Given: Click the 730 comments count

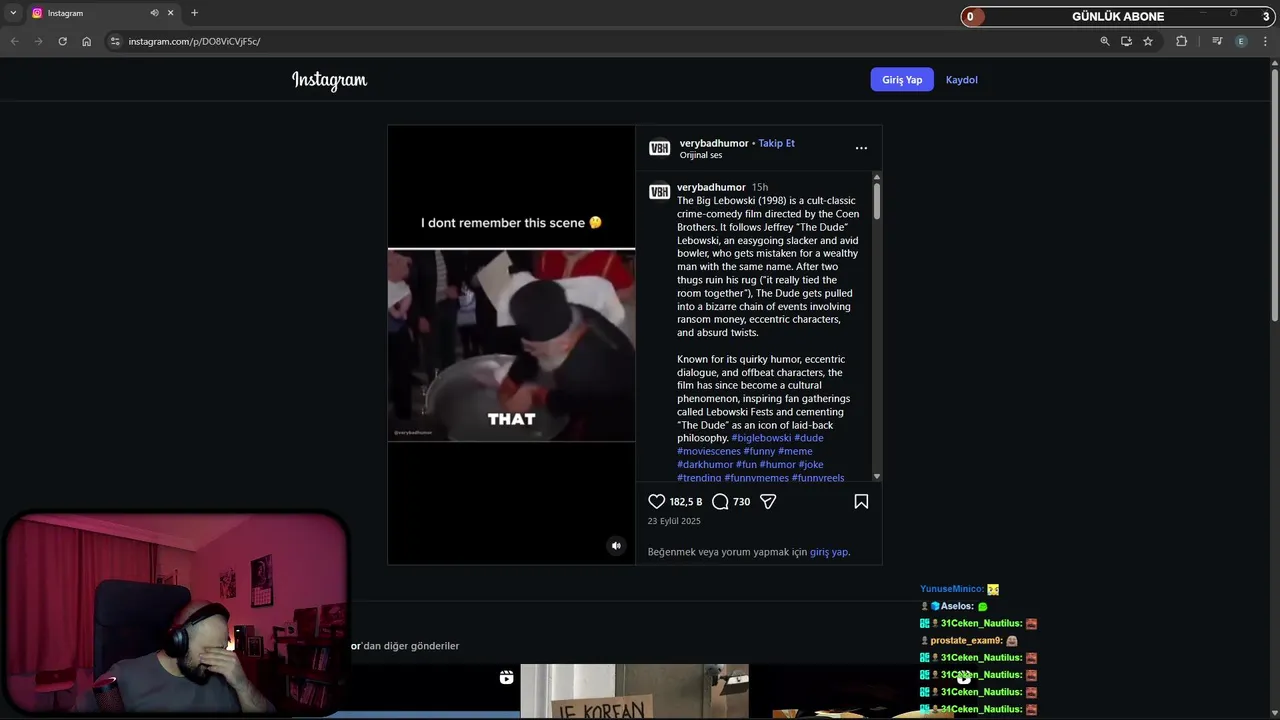Looking at the screenshot, I should [741, 502].
